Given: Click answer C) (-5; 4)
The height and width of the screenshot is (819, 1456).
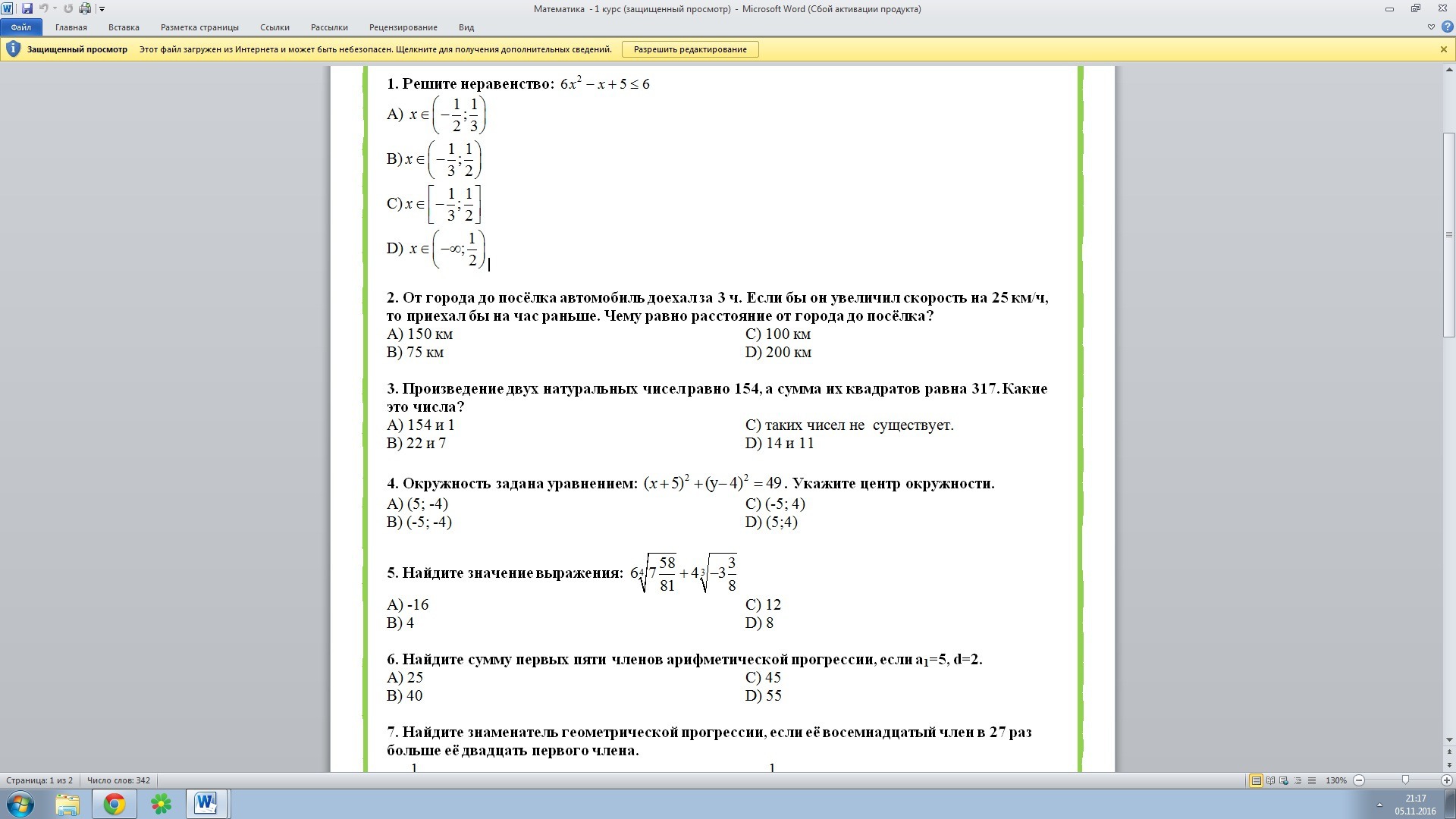Looking at the screenshot, I should [775, 504].
